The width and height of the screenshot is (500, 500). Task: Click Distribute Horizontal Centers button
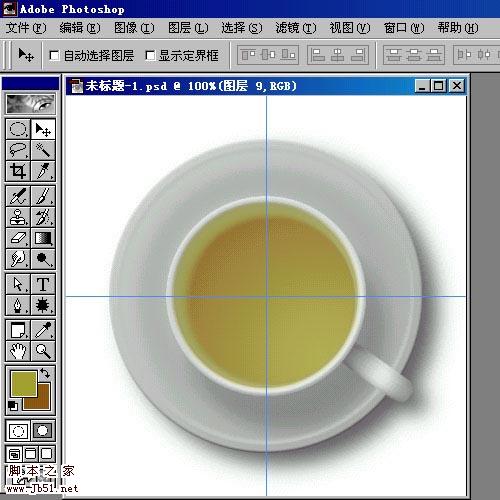click(483, 55)
